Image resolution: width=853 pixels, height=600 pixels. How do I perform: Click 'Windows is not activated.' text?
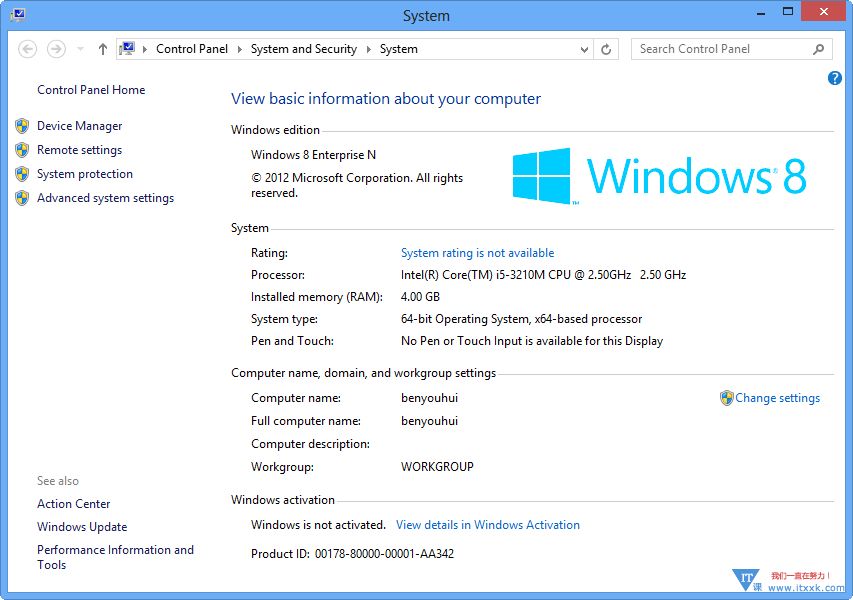click(x=318, y=525)
